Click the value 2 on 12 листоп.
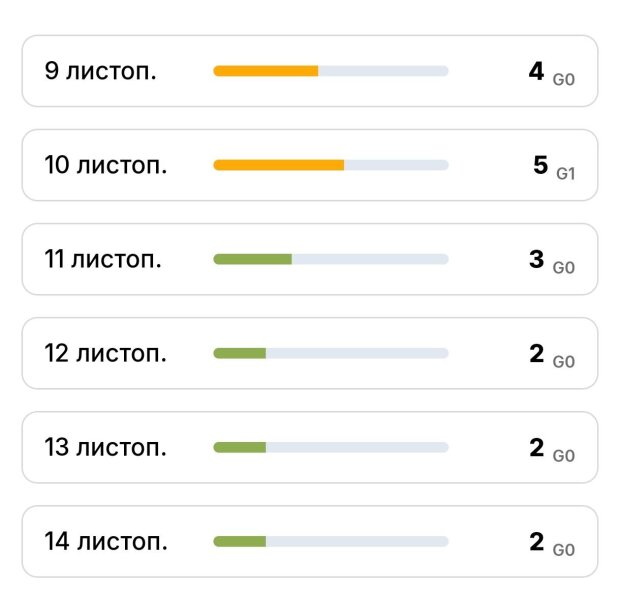The width and height of the screenshot is (620, 591). pos(536,353)
